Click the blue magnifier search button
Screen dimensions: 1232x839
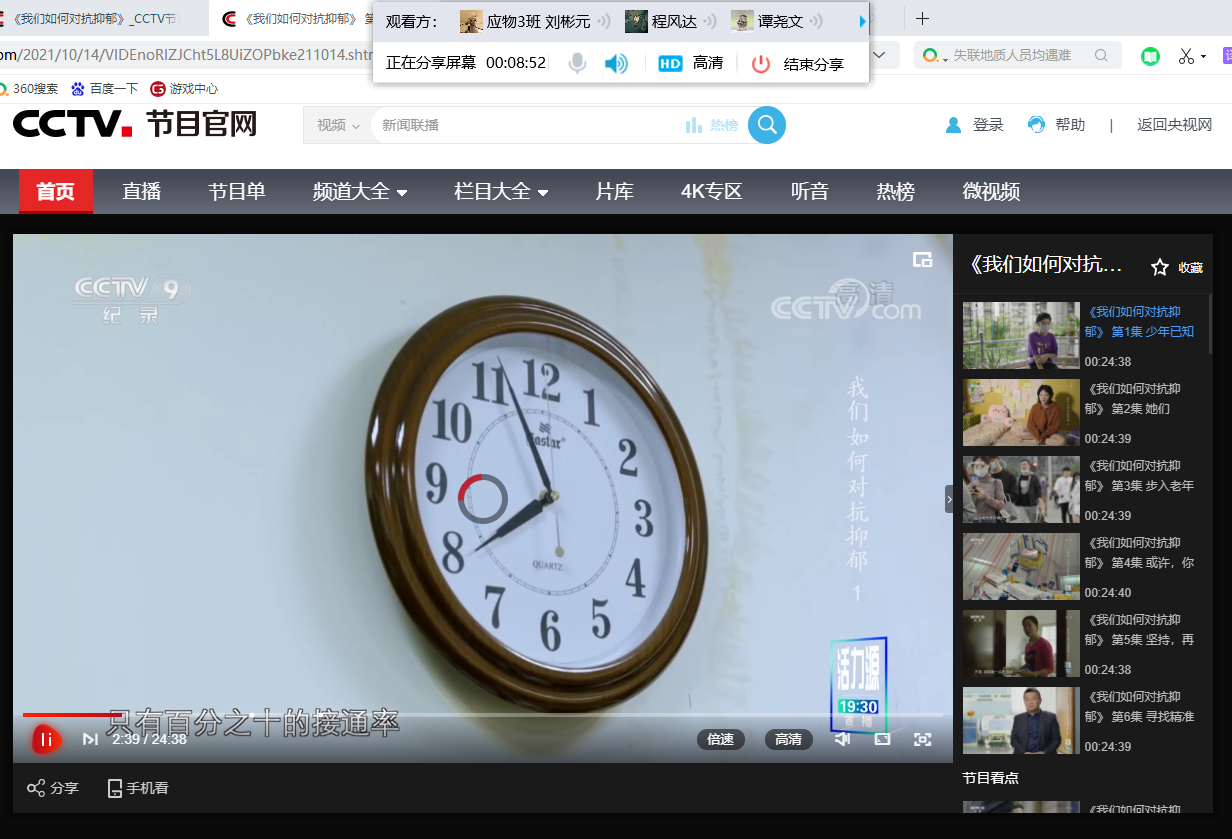coord(767,125)
